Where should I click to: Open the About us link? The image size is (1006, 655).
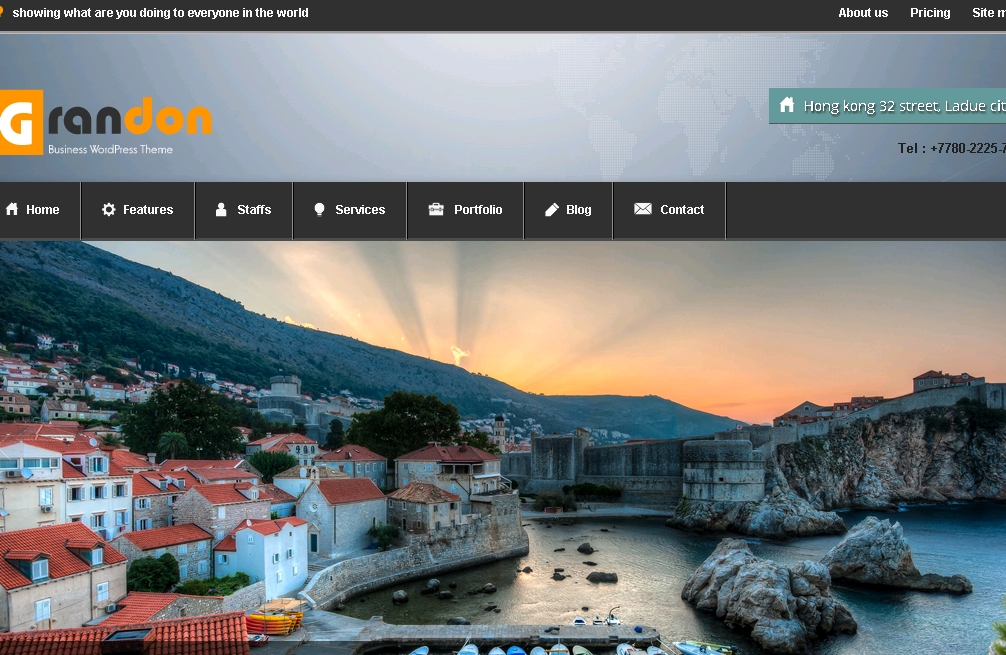point(863,13)
